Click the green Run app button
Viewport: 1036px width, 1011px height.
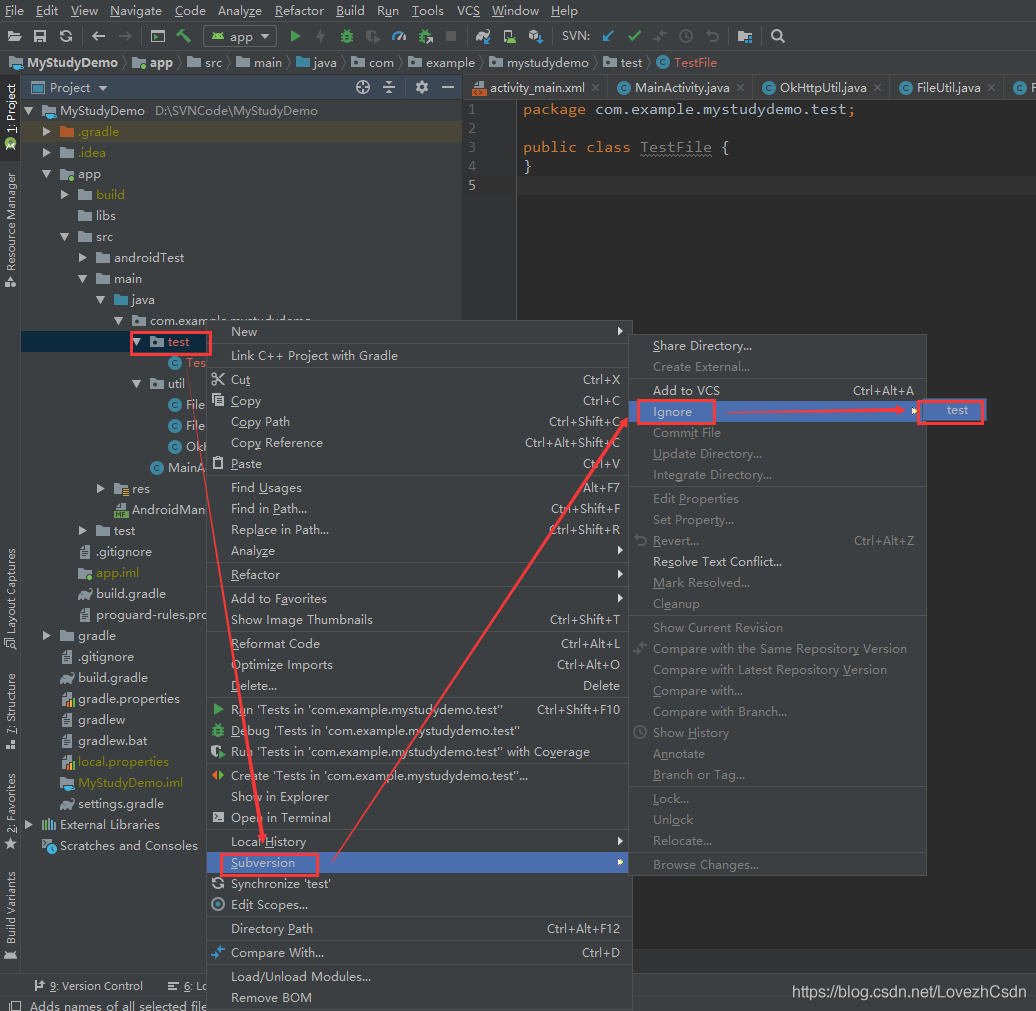click(295, 36)
